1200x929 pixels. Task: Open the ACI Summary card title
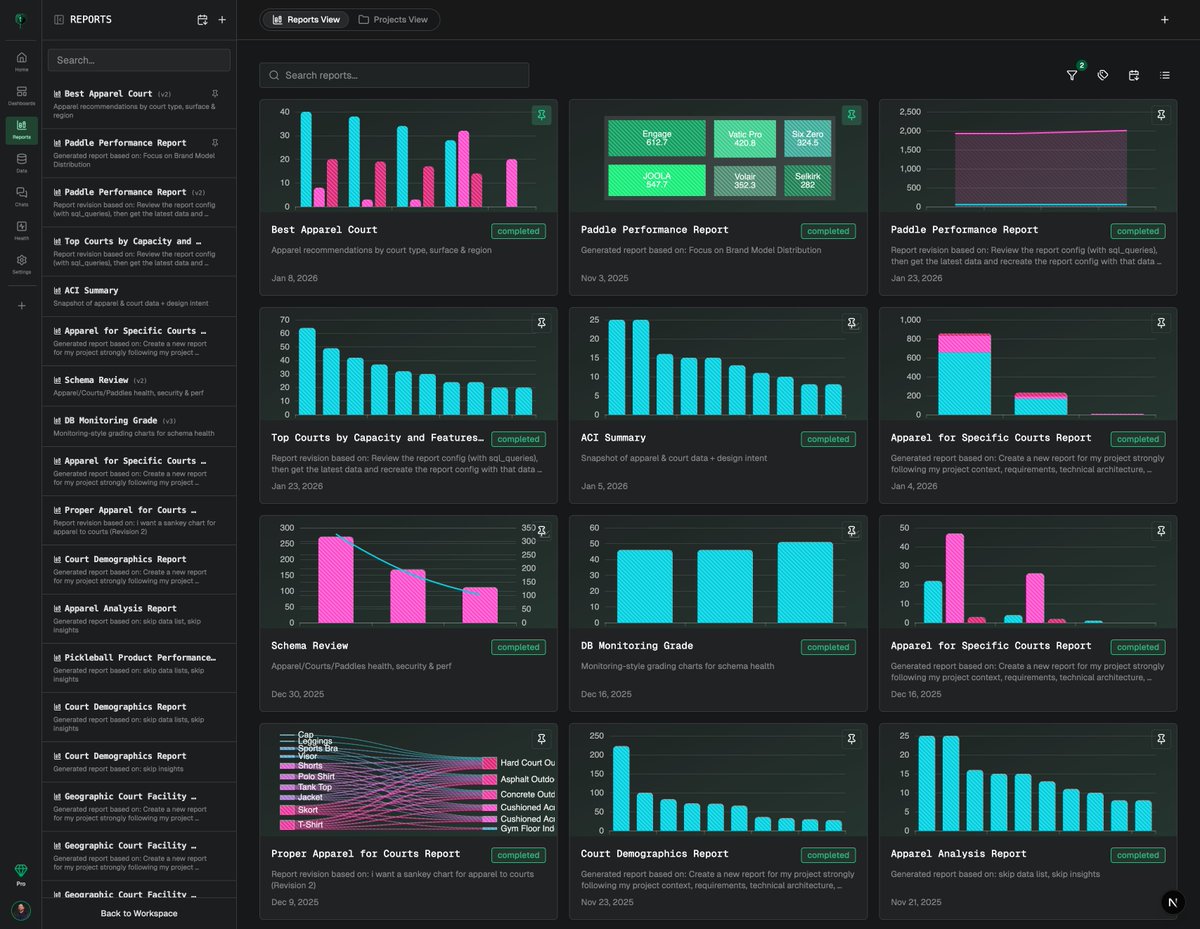(613, 438)
